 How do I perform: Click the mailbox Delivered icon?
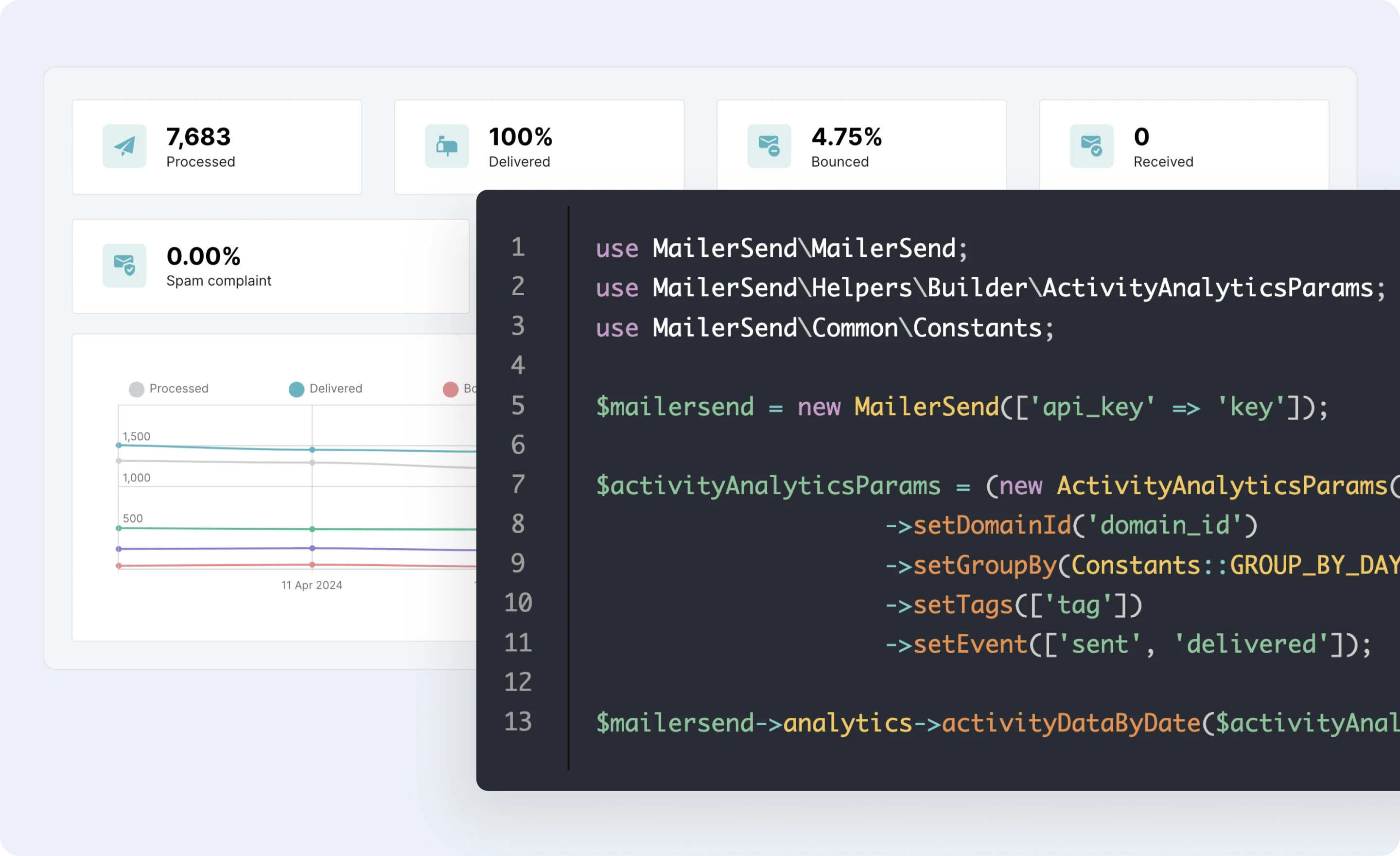coord(447,146)
